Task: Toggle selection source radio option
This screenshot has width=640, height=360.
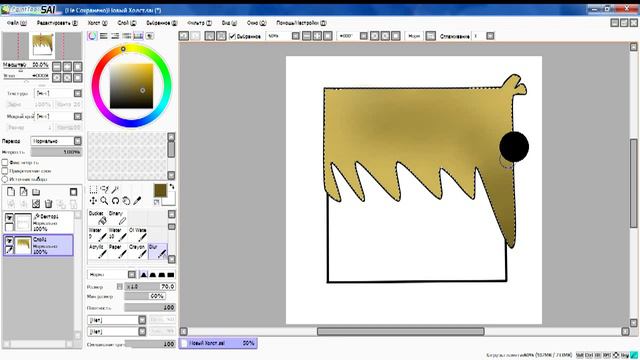Action: (x=5, y=179)
